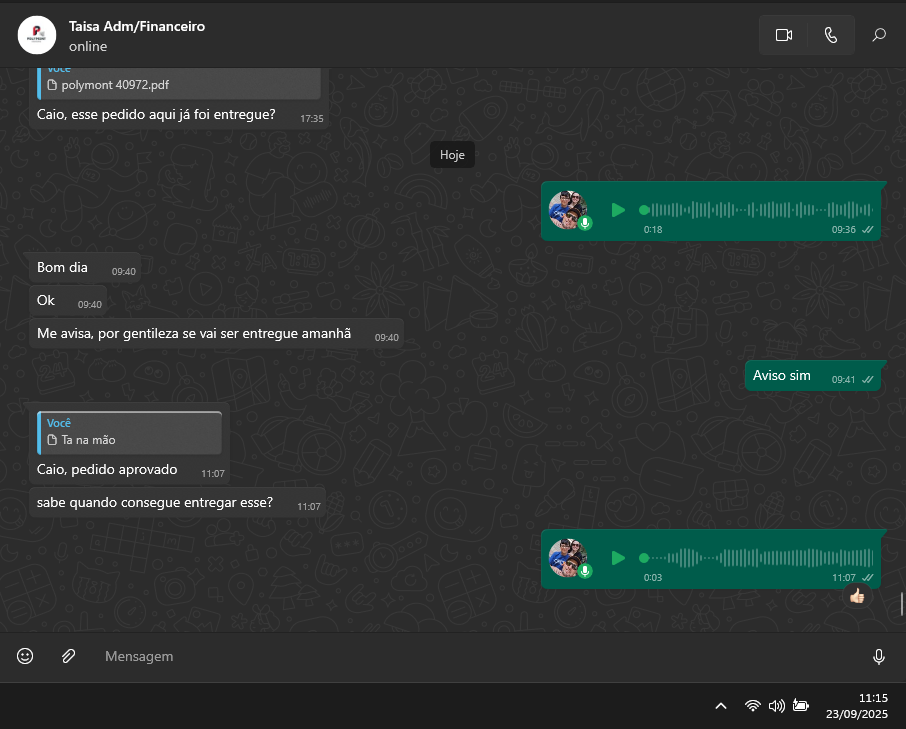Play the 0:03 voice message
906x729 pixels.
(618, 557)
